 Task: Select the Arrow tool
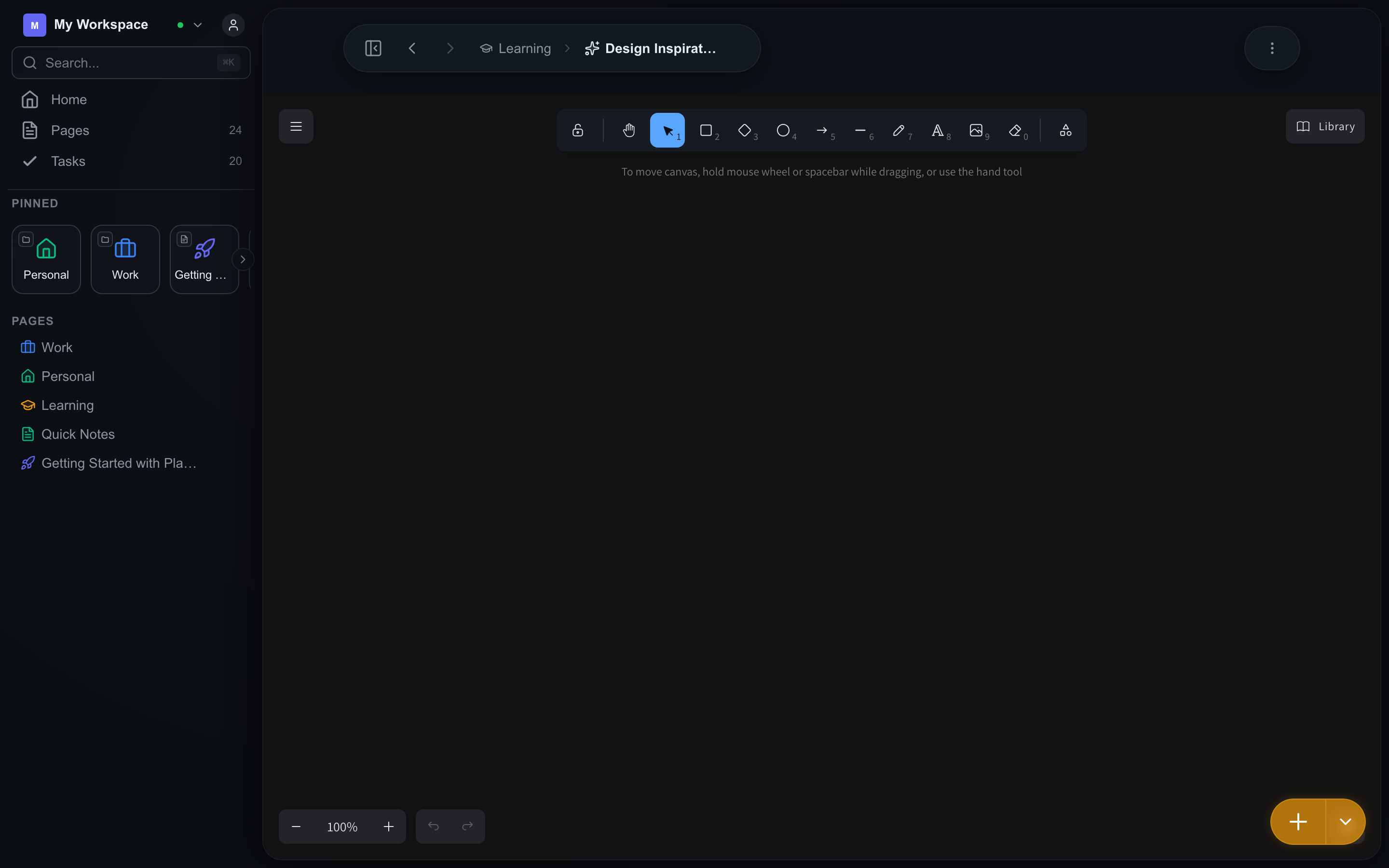(822, 130)
